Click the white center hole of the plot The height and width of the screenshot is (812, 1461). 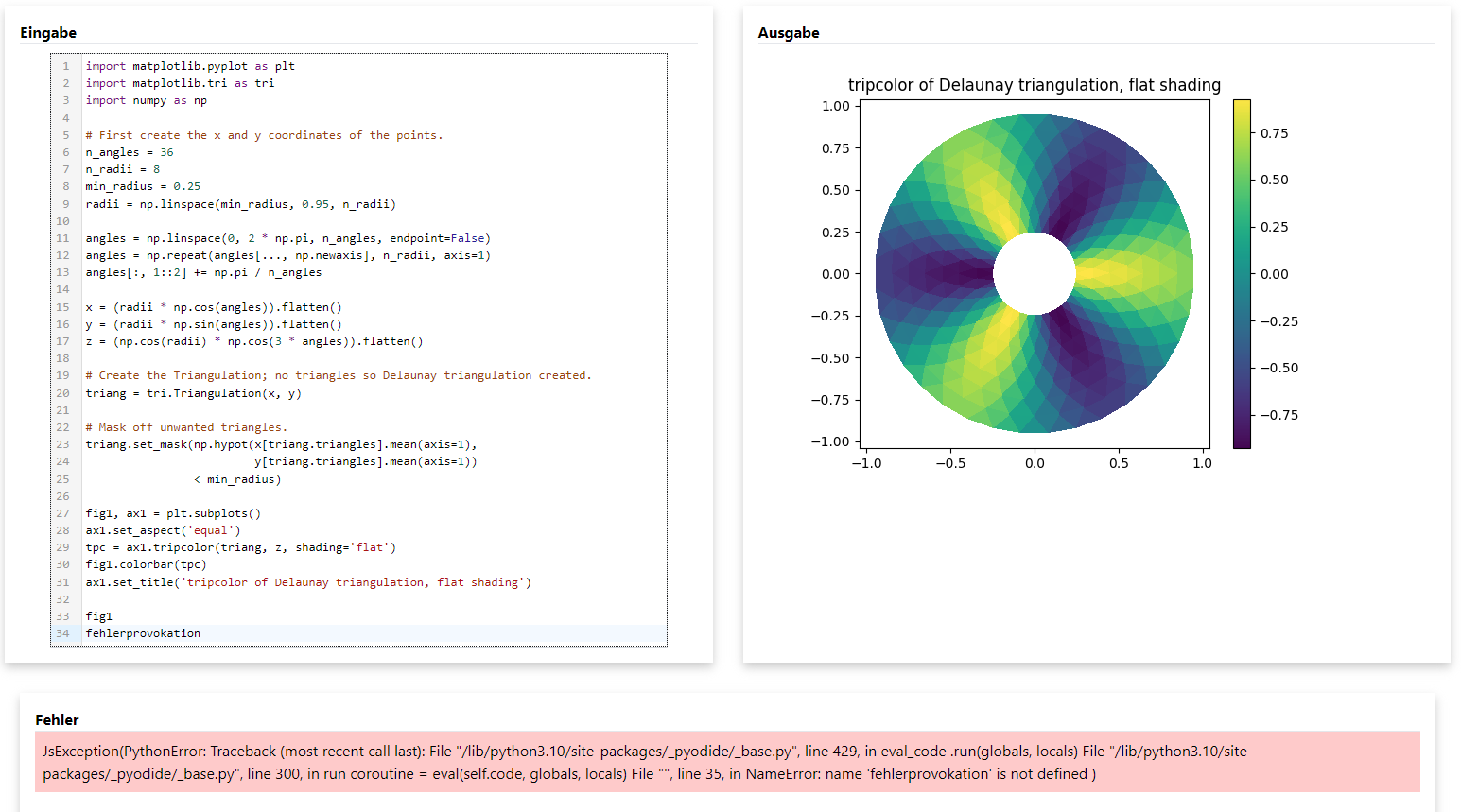[x=1035, y=274]
